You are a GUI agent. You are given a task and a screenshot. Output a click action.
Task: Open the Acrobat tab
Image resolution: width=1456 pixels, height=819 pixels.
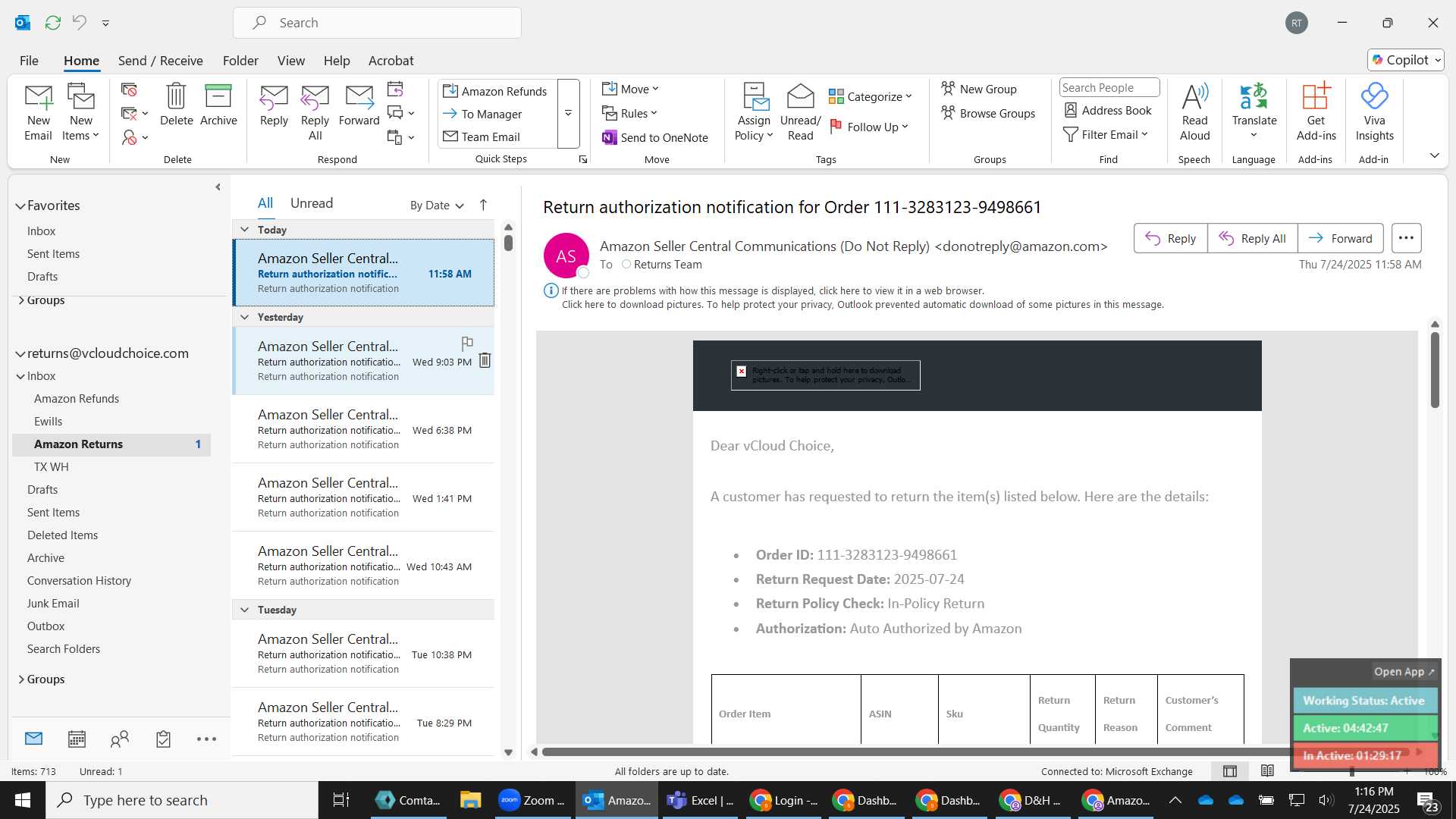pyautogui.click(x=391, y=61)
